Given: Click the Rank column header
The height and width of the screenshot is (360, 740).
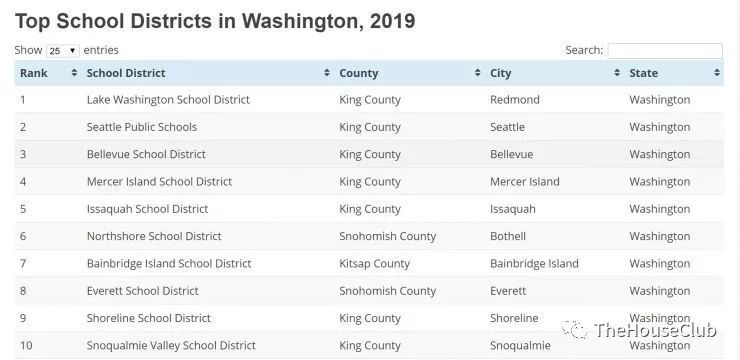Looking at the screenshot, I should [34, 73].
